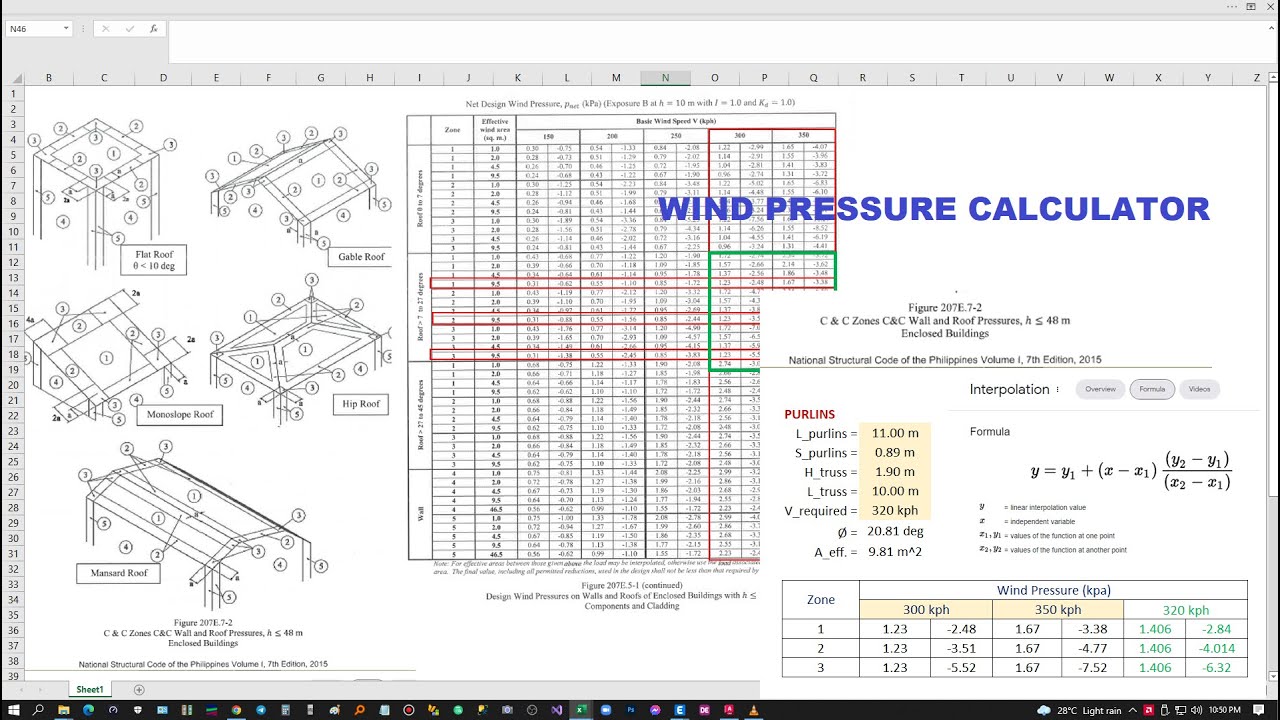Open the Name Box dropdown arrow
The width and height of the screenshot is (1280, 720).
(x=66, y=29)
